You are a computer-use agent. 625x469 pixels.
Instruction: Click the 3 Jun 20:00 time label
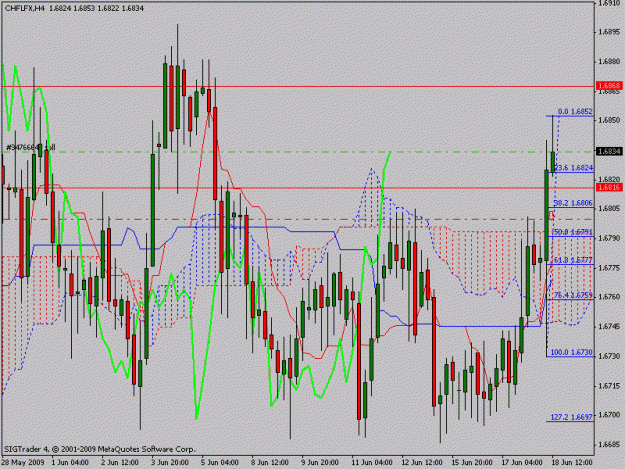(x=170, y=462)
